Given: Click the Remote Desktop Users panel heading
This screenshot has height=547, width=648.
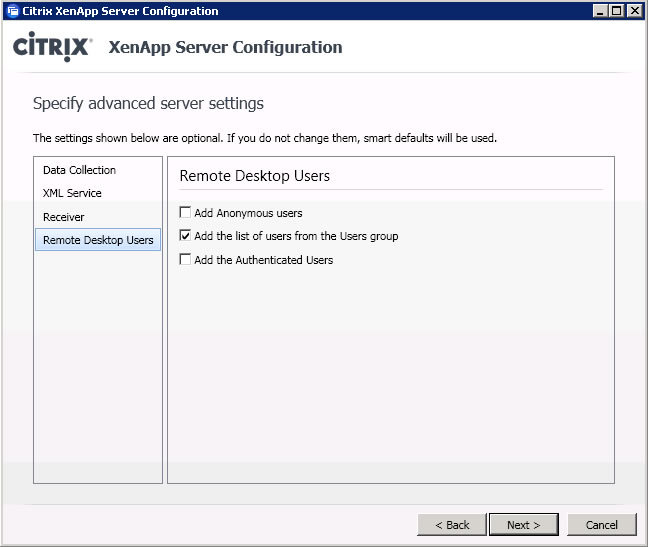Looking at the screenshot, I should [x=255, y=176].
